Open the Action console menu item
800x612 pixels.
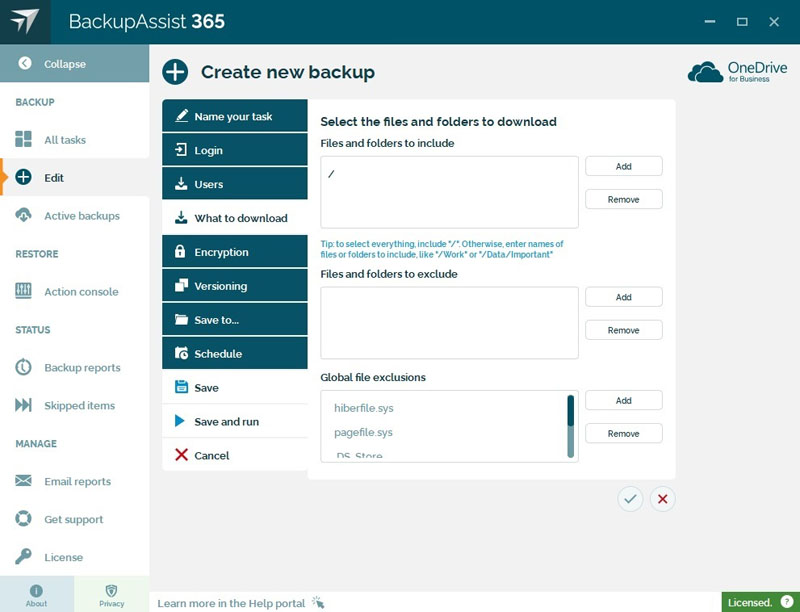pos(74,291)
